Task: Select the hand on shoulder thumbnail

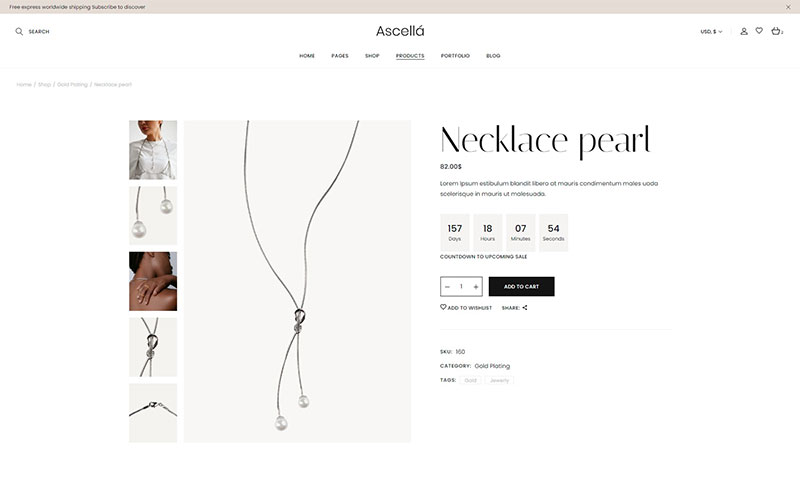Action: (x=153, y=281)
